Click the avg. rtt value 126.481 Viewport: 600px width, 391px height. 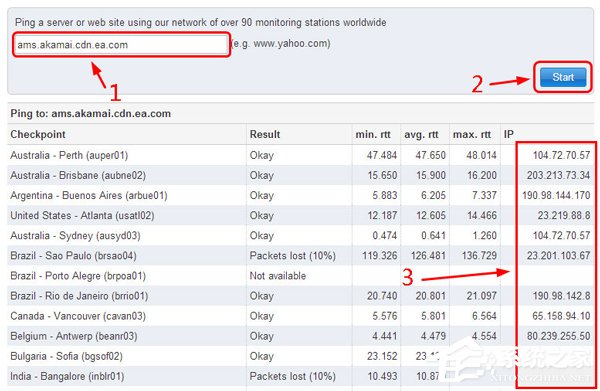click(x=428, y=256)
